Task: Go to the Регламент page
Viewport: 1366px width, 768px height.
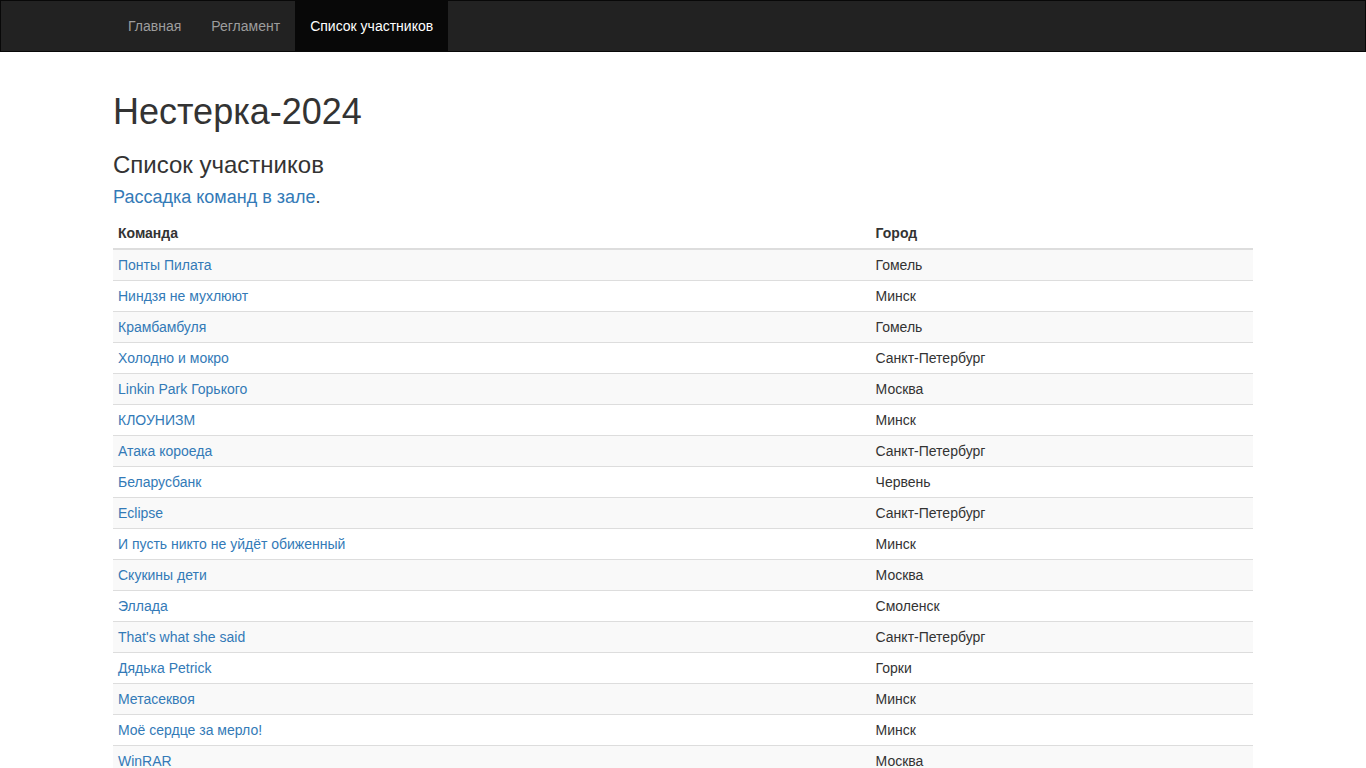Action: pyautogui.click(x=245, y=26)
